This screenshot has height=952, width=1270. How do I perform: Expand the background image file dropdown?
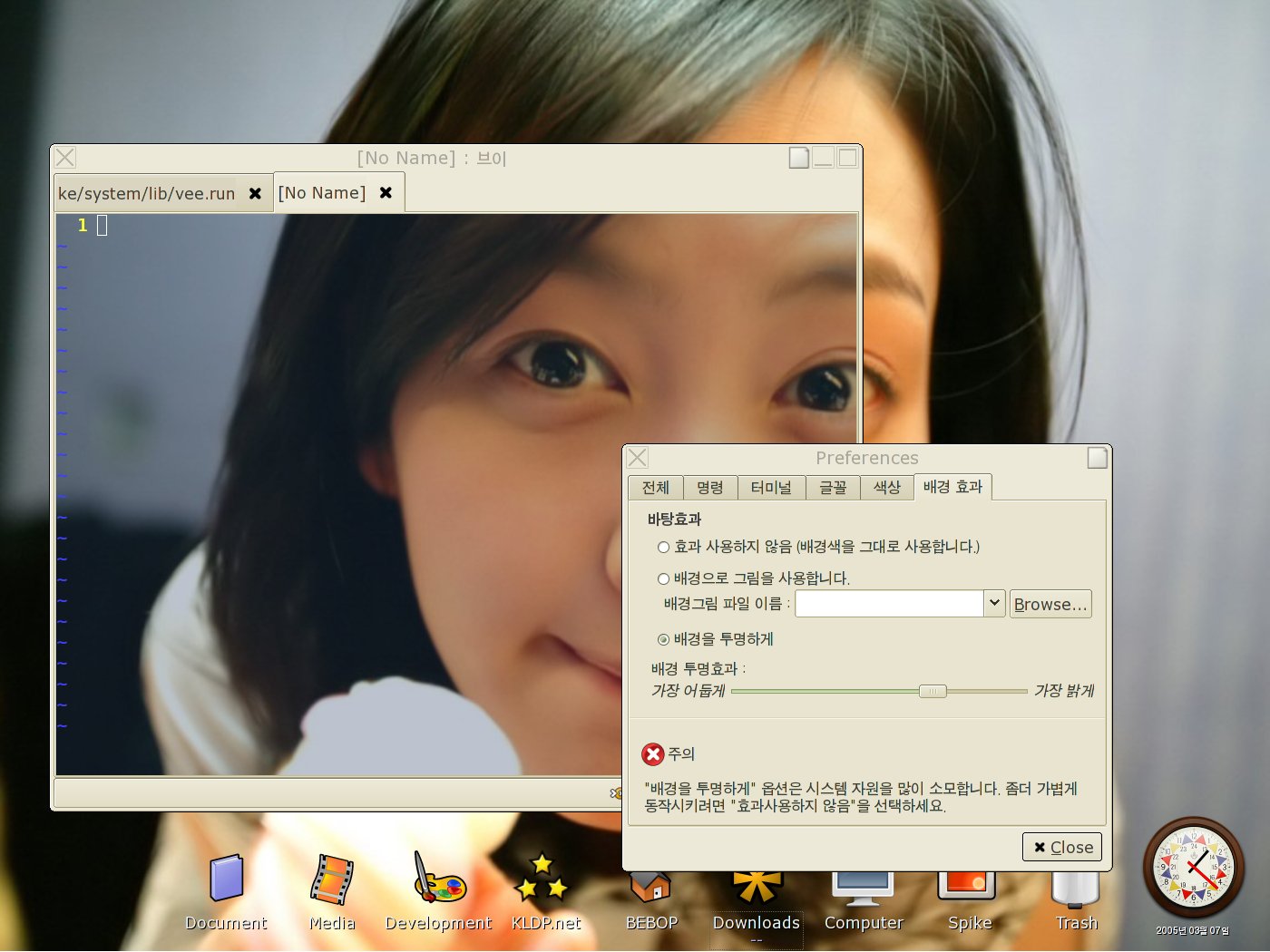tap(994, 604)
